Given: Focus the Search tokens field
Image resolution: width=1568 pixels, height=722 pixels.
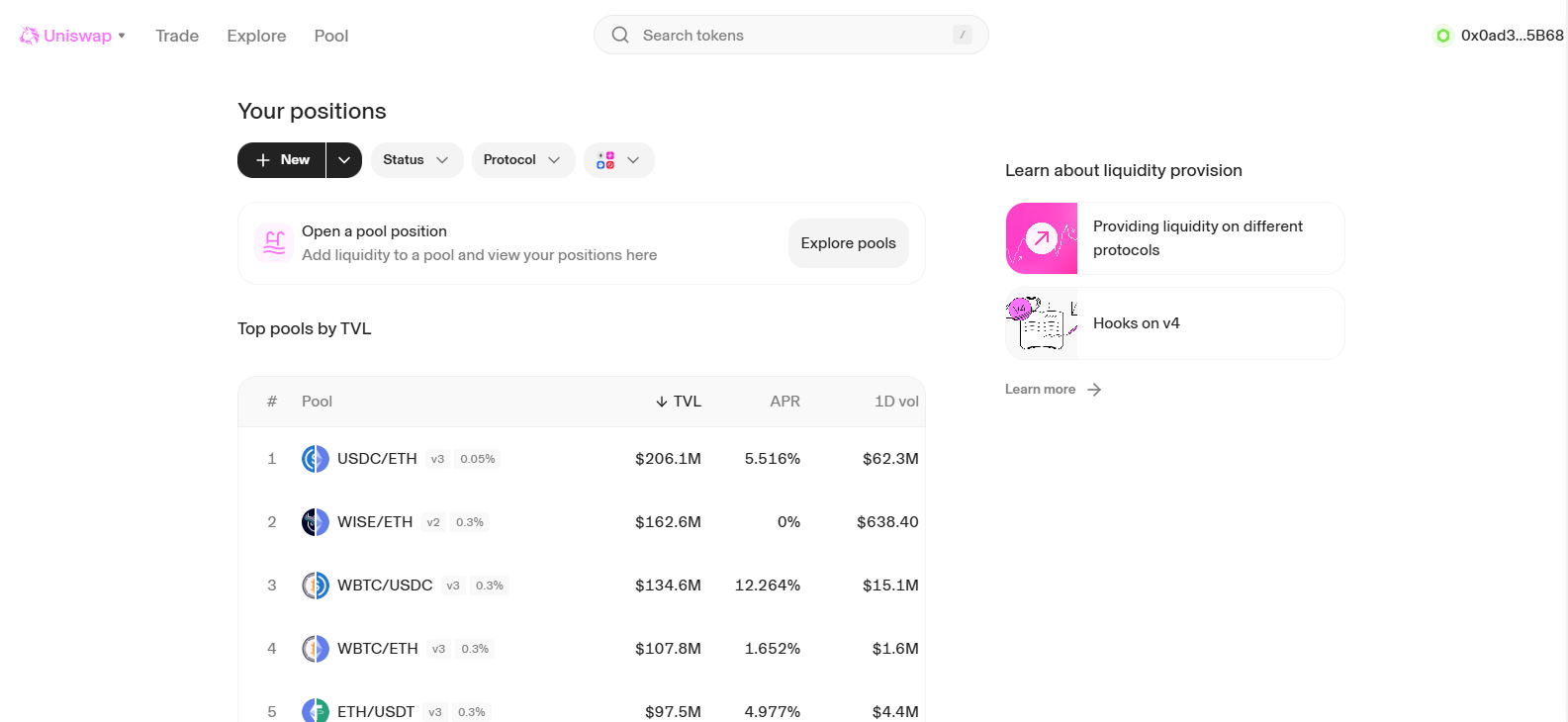Looking at the screenshot, I should tap(791, 35).
